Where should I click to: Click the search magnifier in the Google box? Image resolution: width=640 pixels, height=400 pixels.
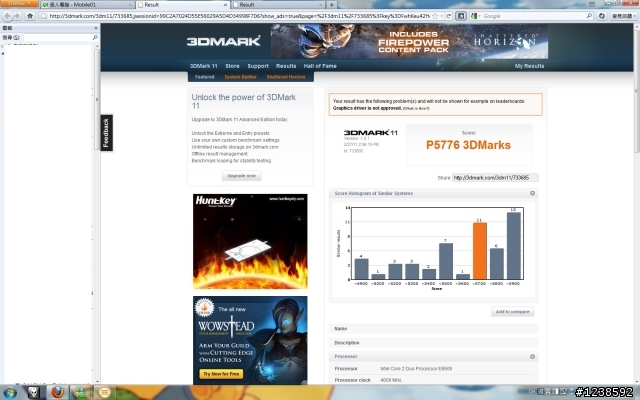pyautogui.click(x=589, y=16)
